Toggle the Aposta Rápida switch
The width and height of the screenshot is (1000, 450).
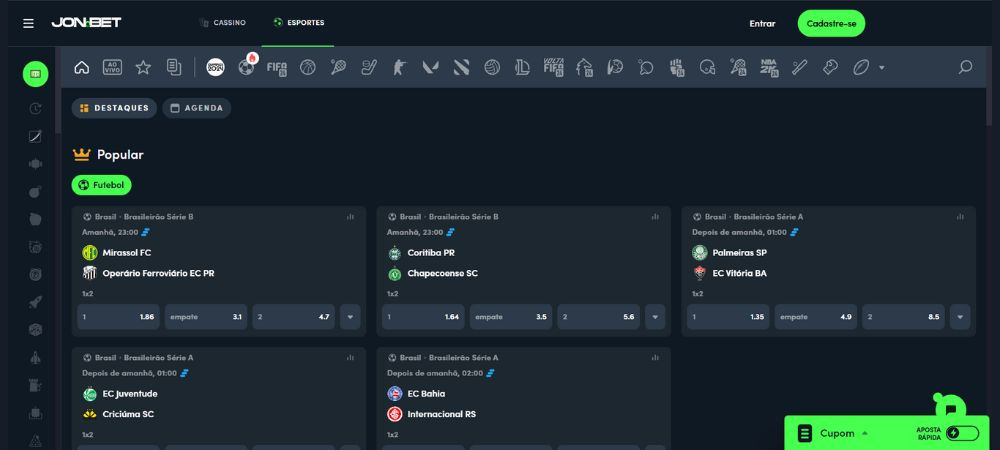[x=961, y=433]
